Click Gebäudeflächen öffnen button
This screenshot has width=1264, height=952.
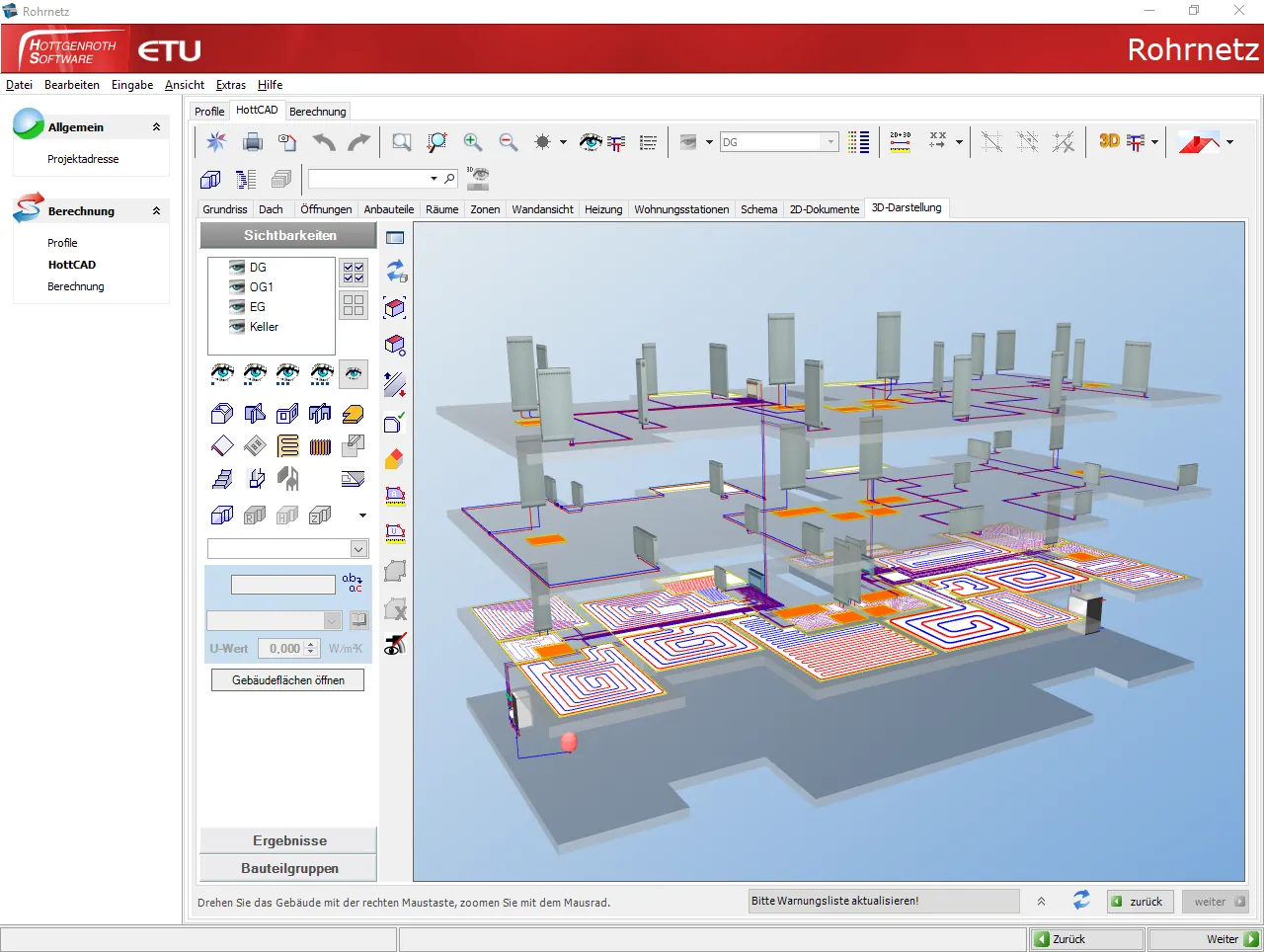tap(287, 680)
